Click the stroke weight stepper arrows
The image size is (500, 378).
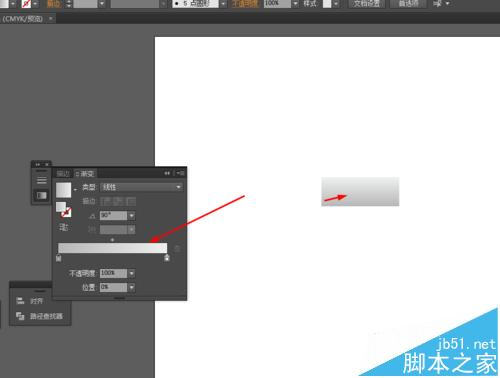click(x=68, y=4)
